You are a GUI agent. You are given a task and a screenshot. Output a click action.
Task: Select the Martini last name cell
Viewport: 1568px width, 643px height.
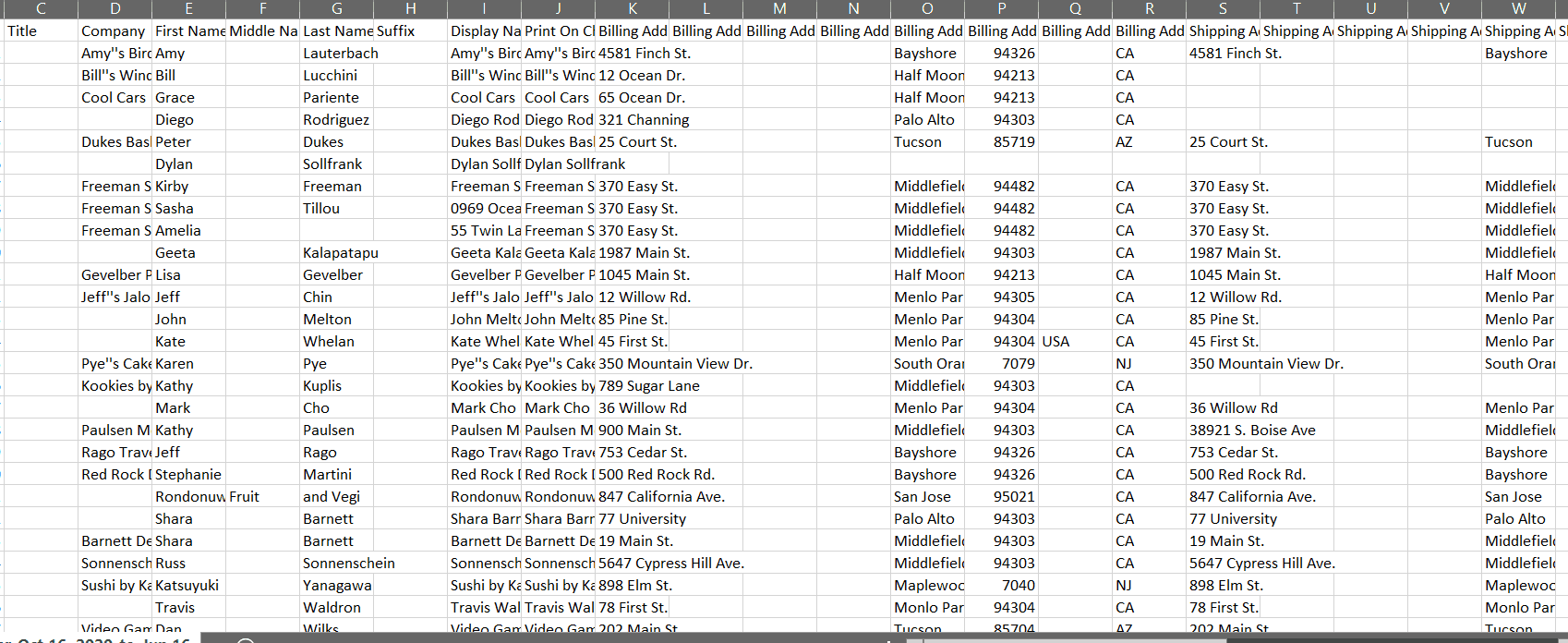tap(337, 474)
